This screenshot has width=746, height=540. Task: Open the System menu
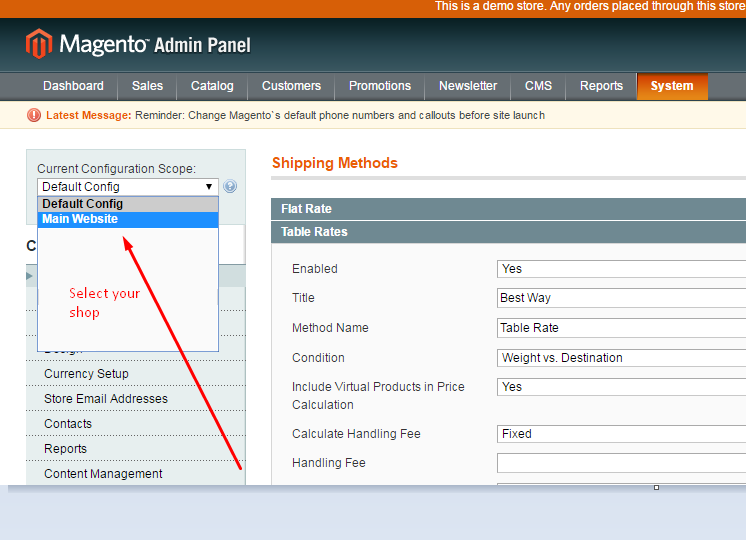coord(672,86)
